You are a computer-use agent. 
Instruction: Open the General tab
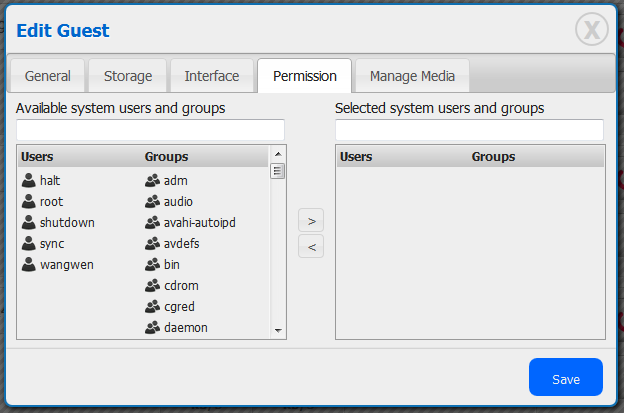[48, 76]
